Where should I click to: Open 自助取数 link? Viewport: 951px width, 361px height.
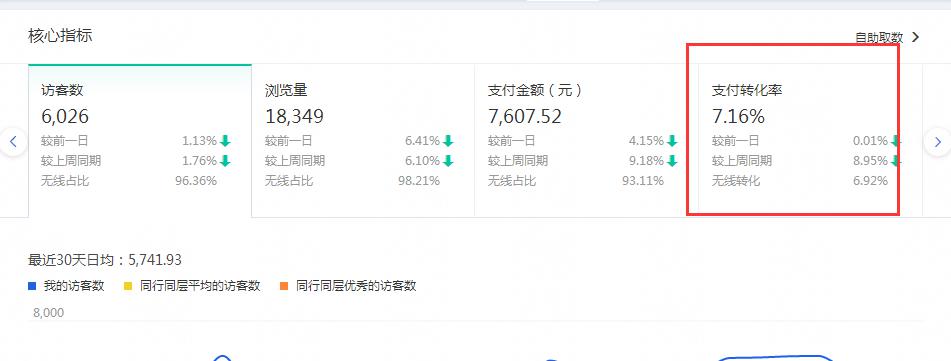click(x=879, y=38)
